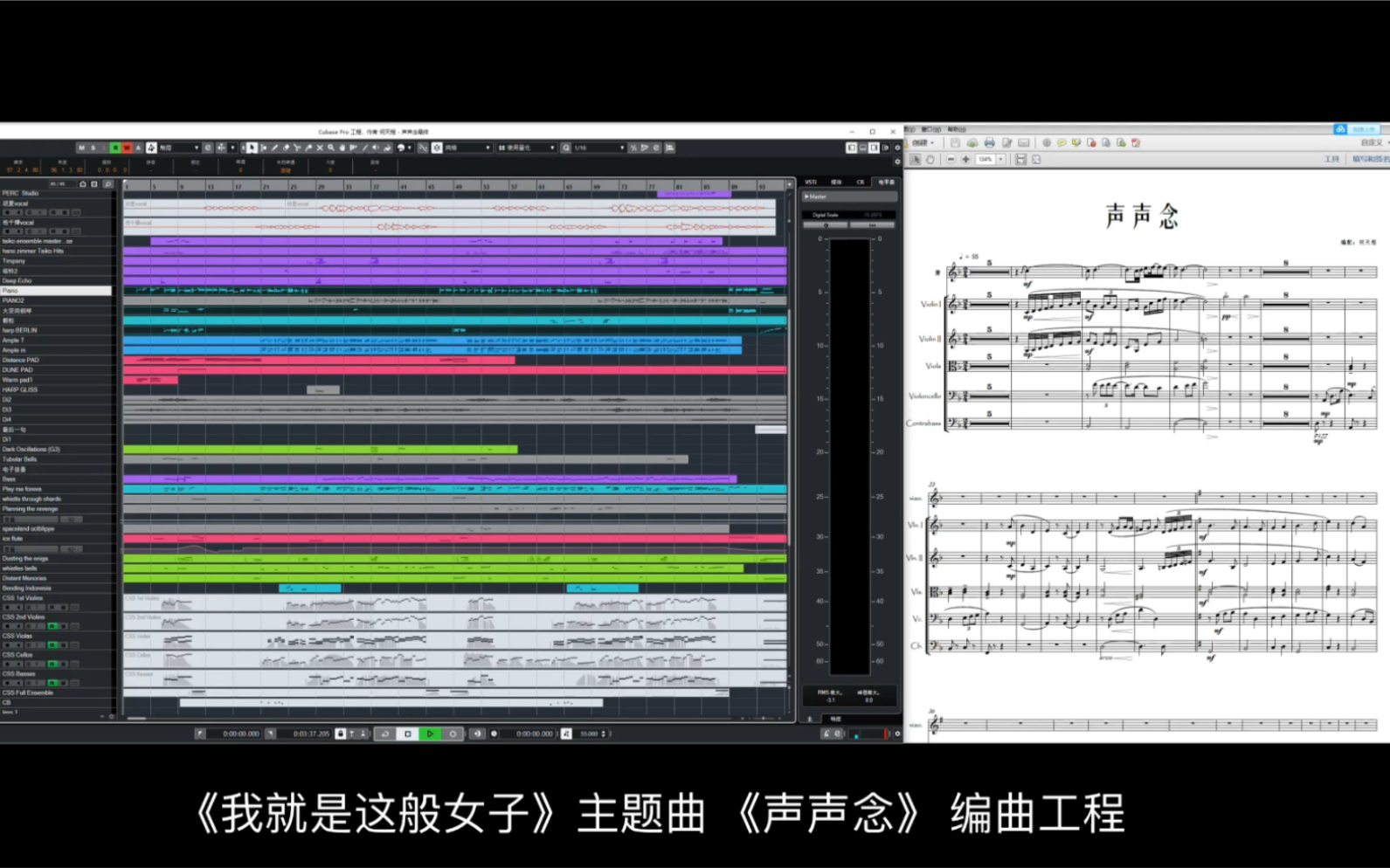Open the Window menu in PDF viewer
1390x868 pixels.
931,129
